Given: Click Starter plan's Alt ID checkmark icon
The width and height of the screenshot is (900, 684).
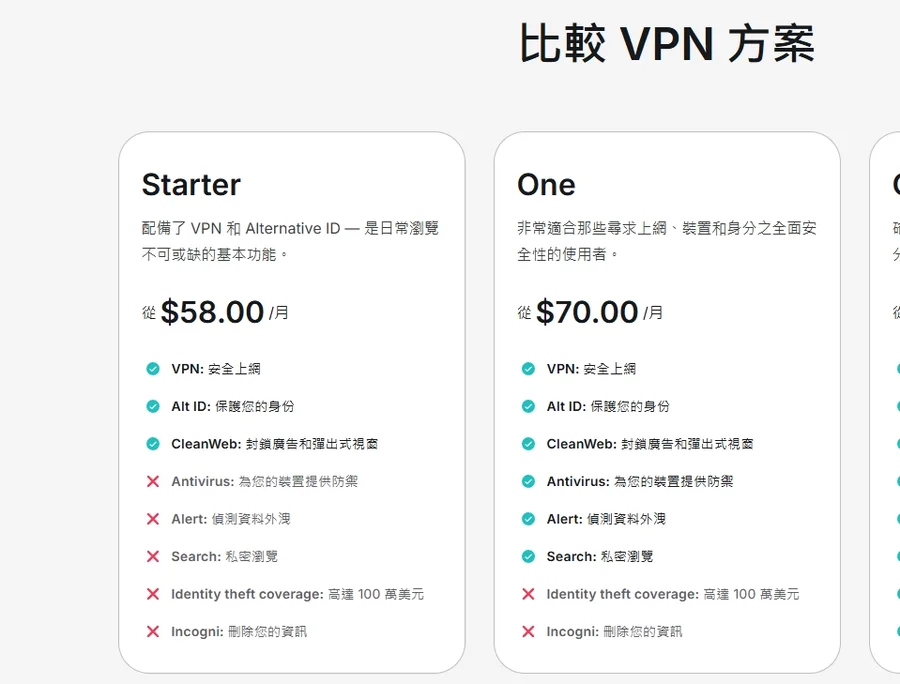Looking at the screenshot, I should (153, 406).
